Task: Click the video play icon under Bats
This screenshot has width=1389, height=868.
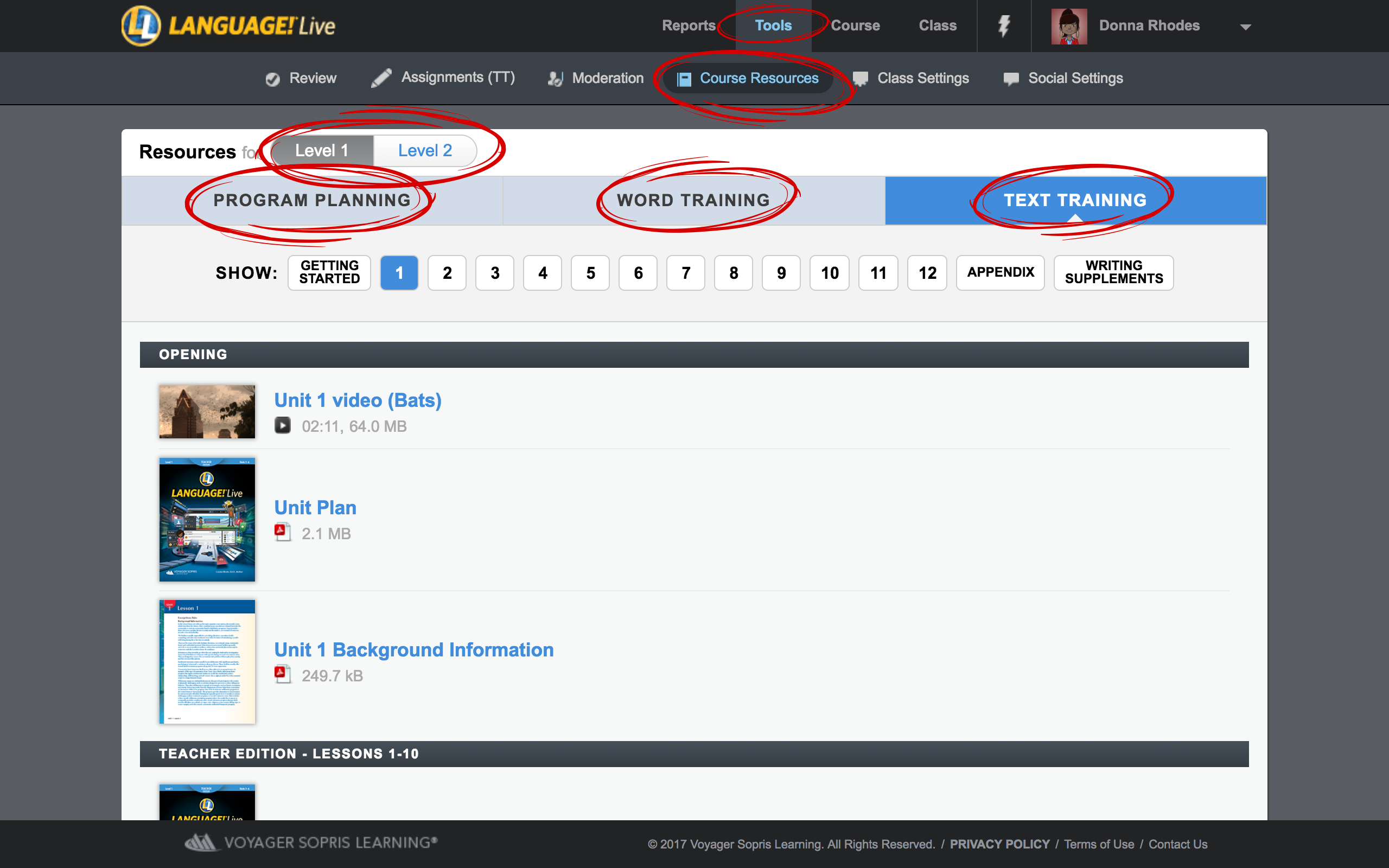Action: (x=282, y=425)
